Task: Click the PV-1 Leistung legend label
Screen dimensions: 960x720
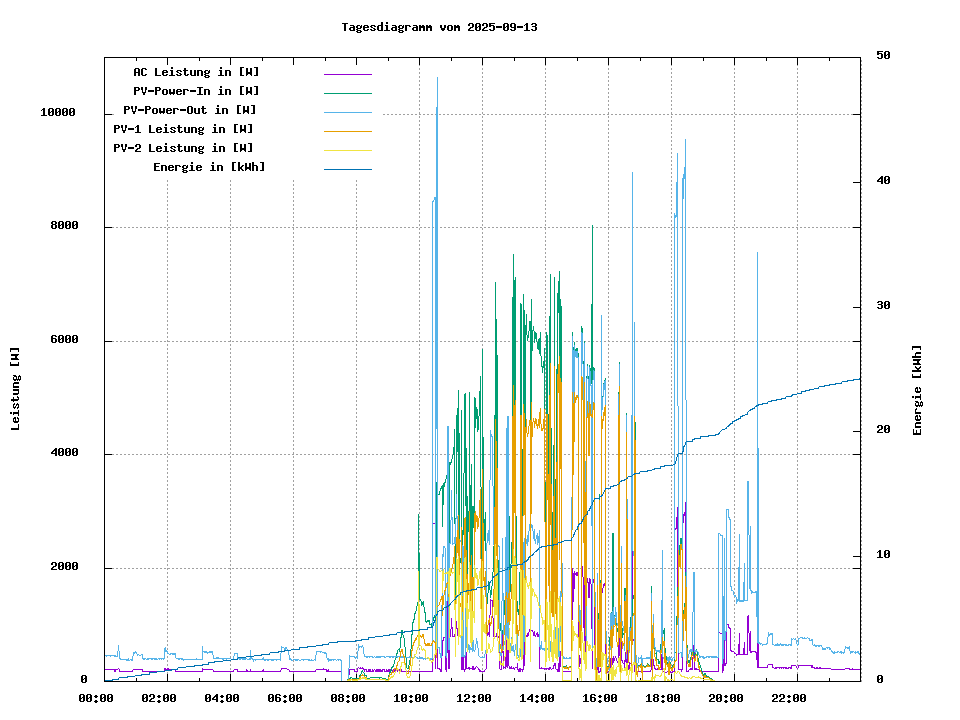Action: [x=183, y=129]
